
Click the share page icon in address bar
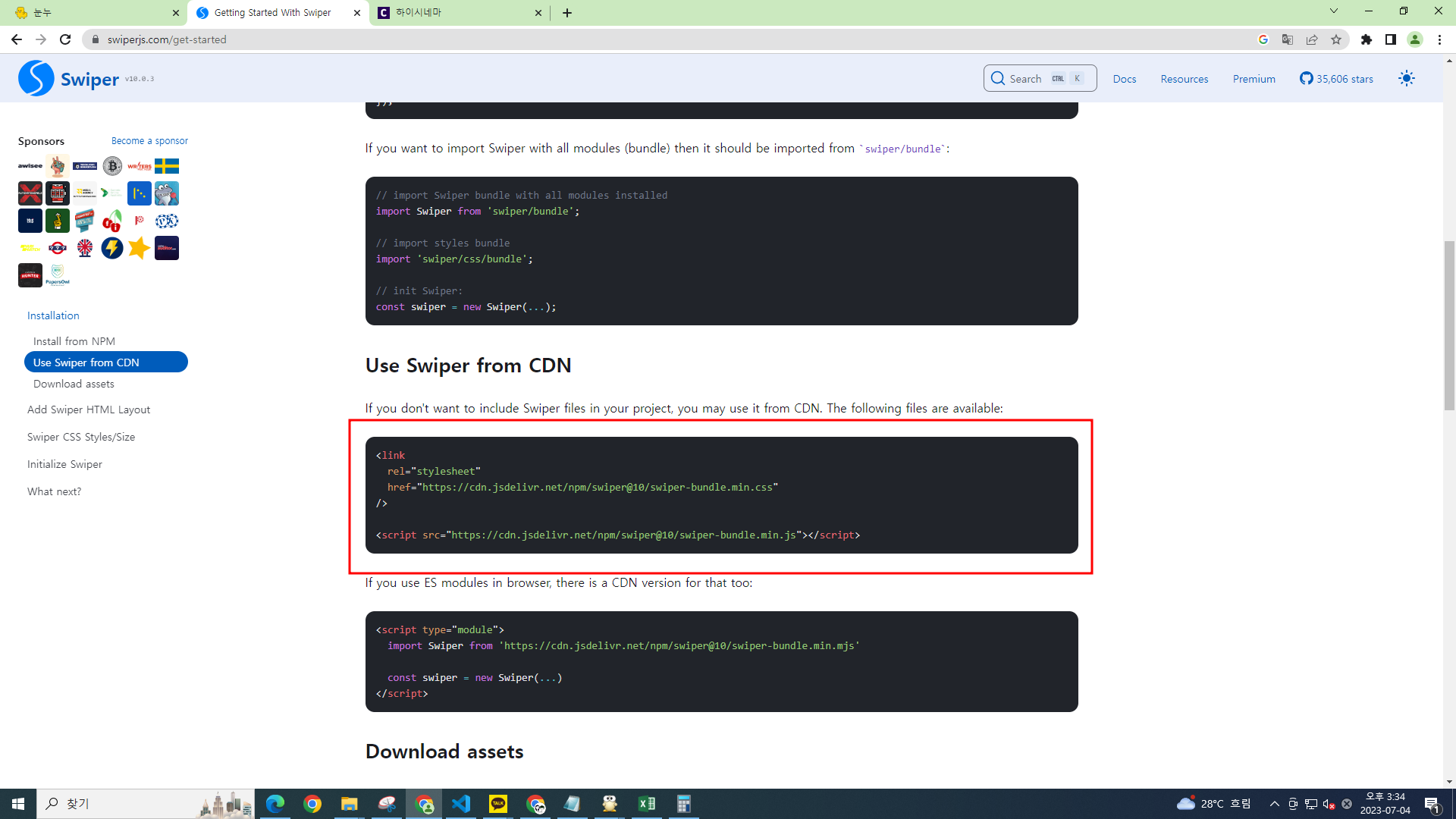[1312, 39]
